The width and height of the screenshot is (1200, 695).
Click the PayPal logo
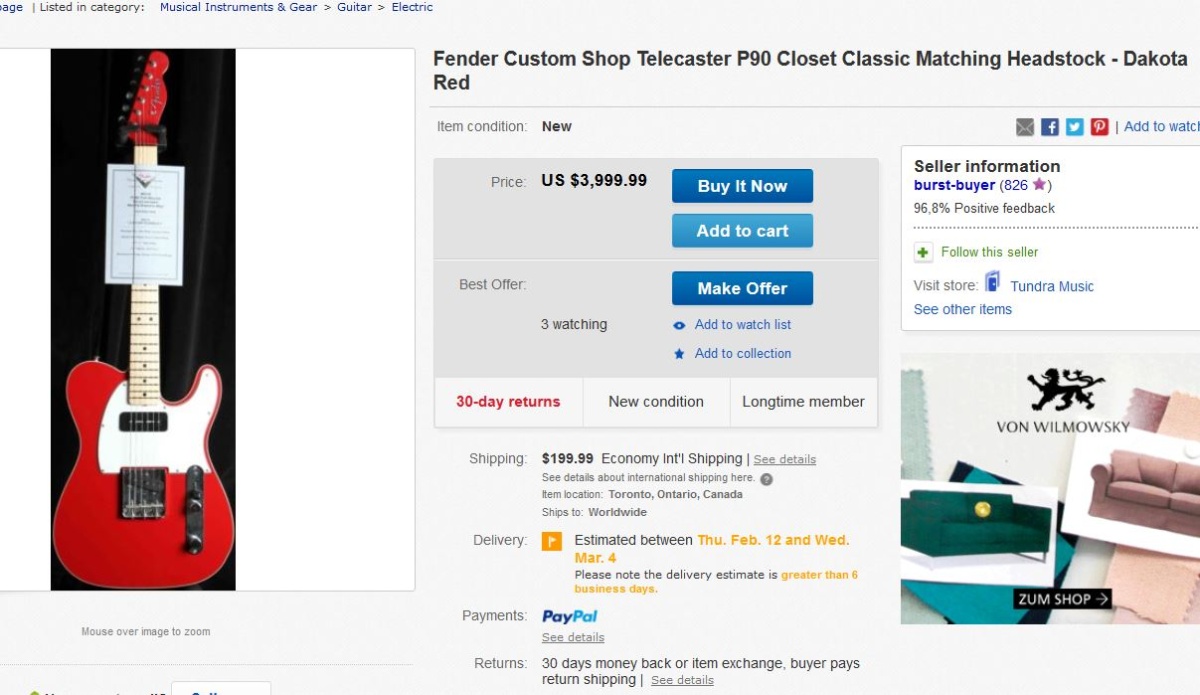point(570,616)
